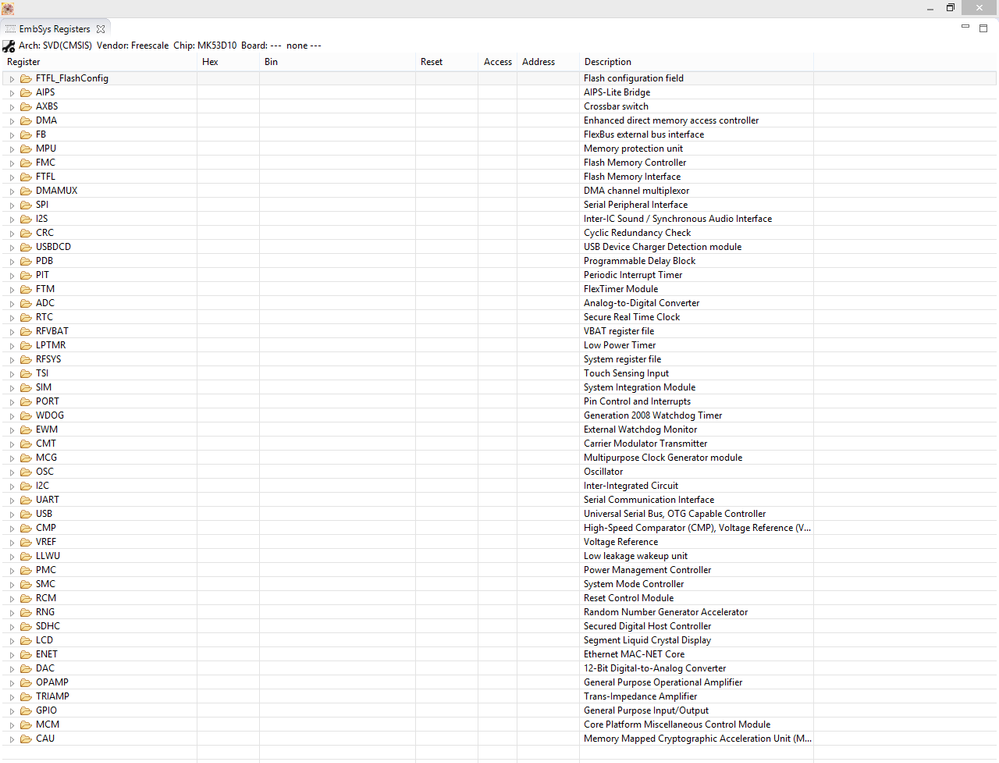Viewport: 999px width, 763px height.
Task: Expand the FB register group
Action: [11, 135]
